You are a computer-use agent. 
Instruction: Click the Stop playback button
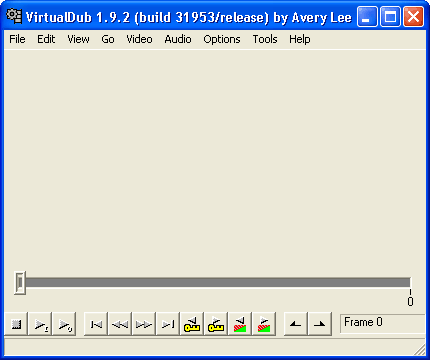(x=16, y=324)
